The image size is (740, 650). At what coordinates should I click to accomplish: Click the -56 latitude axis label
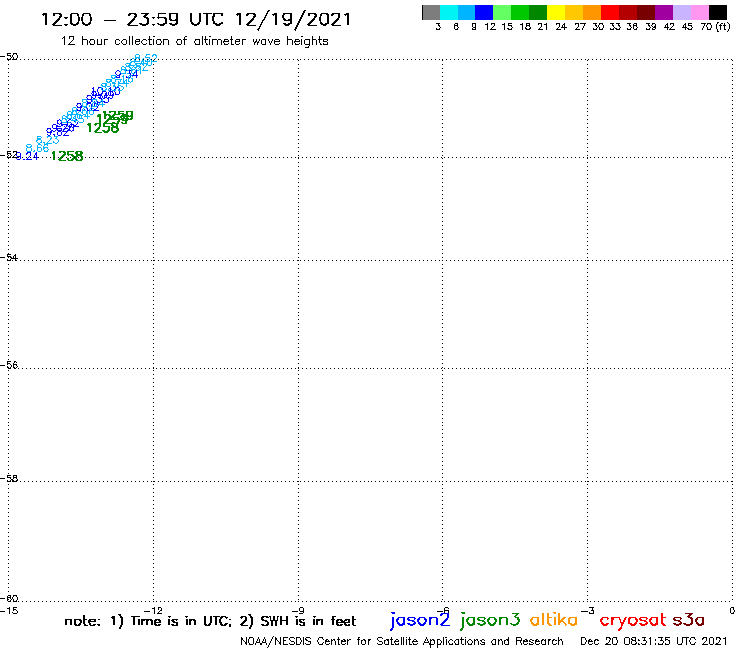point(9,365)
